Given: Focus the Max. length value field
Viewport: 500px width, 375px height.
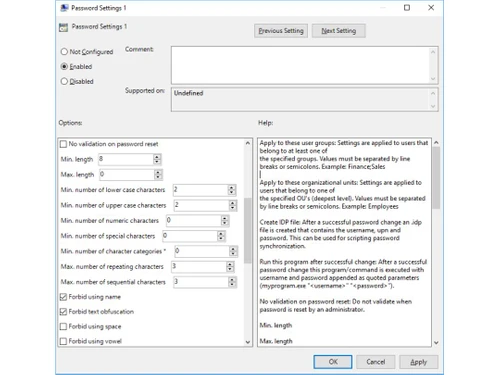Looking at the screenshot, I should pos(127,174).
